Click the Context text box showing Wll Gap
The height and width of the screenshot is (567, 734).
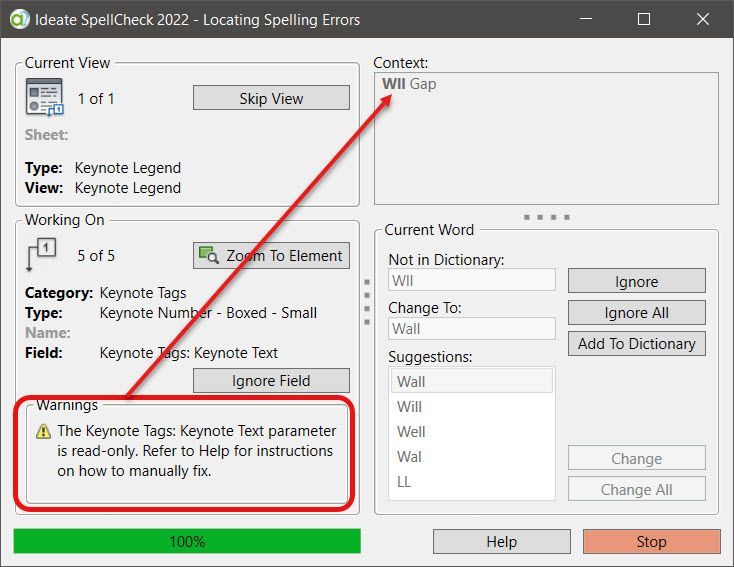click(x=546, y=138)
